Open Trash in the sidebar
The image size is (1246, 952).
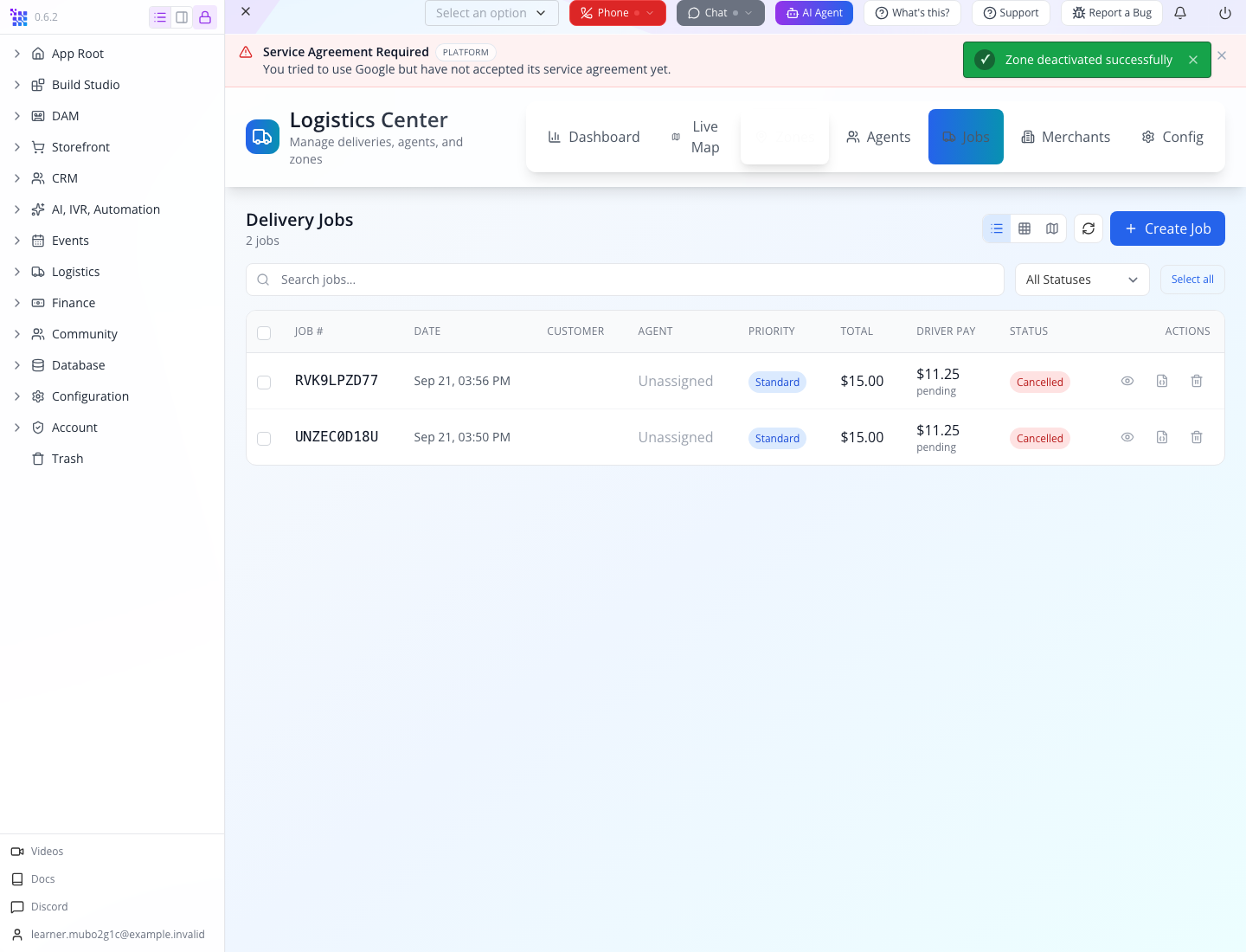(x=67, y=459)
